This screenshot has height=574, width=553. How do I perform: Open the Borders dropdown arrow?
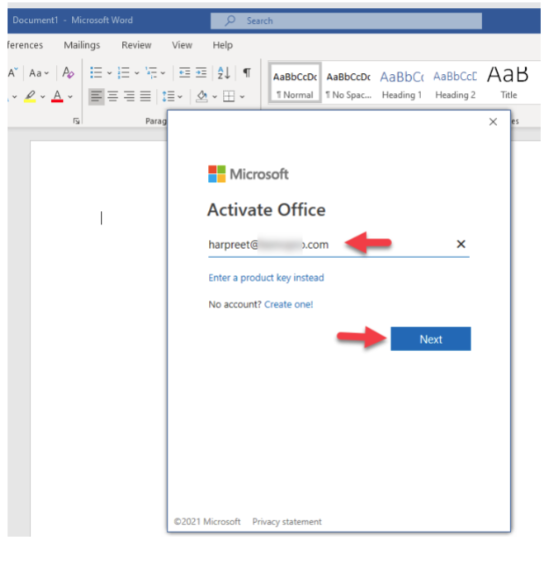point(242,97)
